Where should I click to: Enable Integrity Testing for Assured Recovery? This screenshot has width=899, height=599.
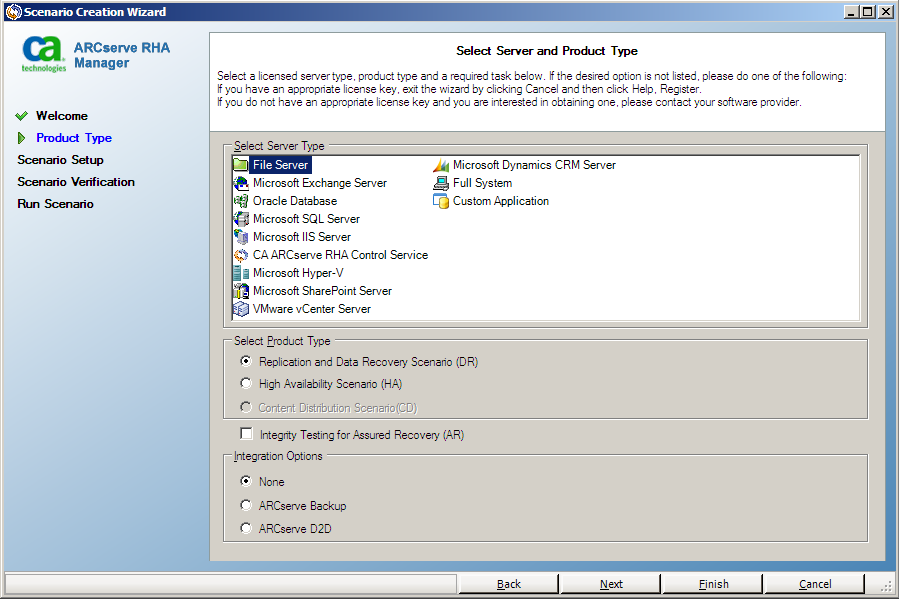click(245, 434)
